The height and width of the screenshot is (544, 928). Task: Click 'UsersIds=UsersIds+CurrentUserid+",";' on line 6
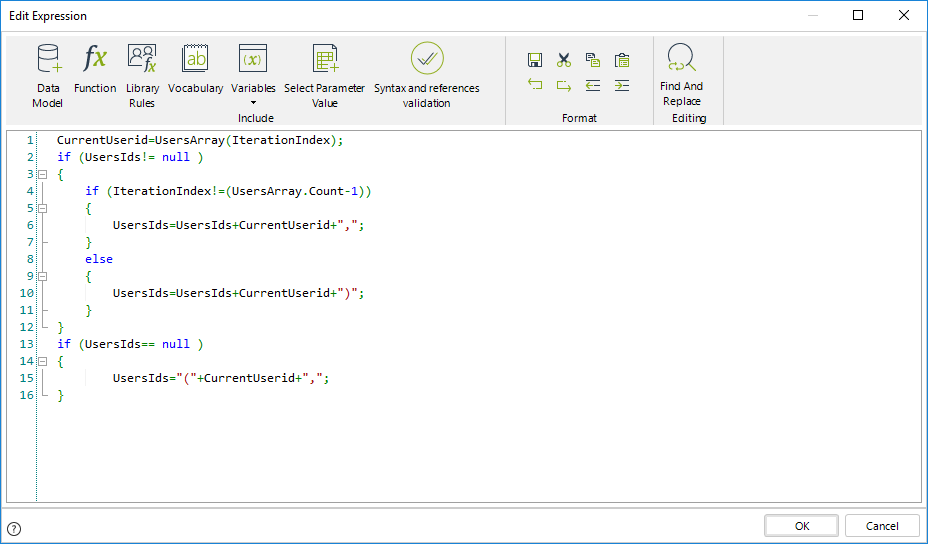tap(239, 225)
